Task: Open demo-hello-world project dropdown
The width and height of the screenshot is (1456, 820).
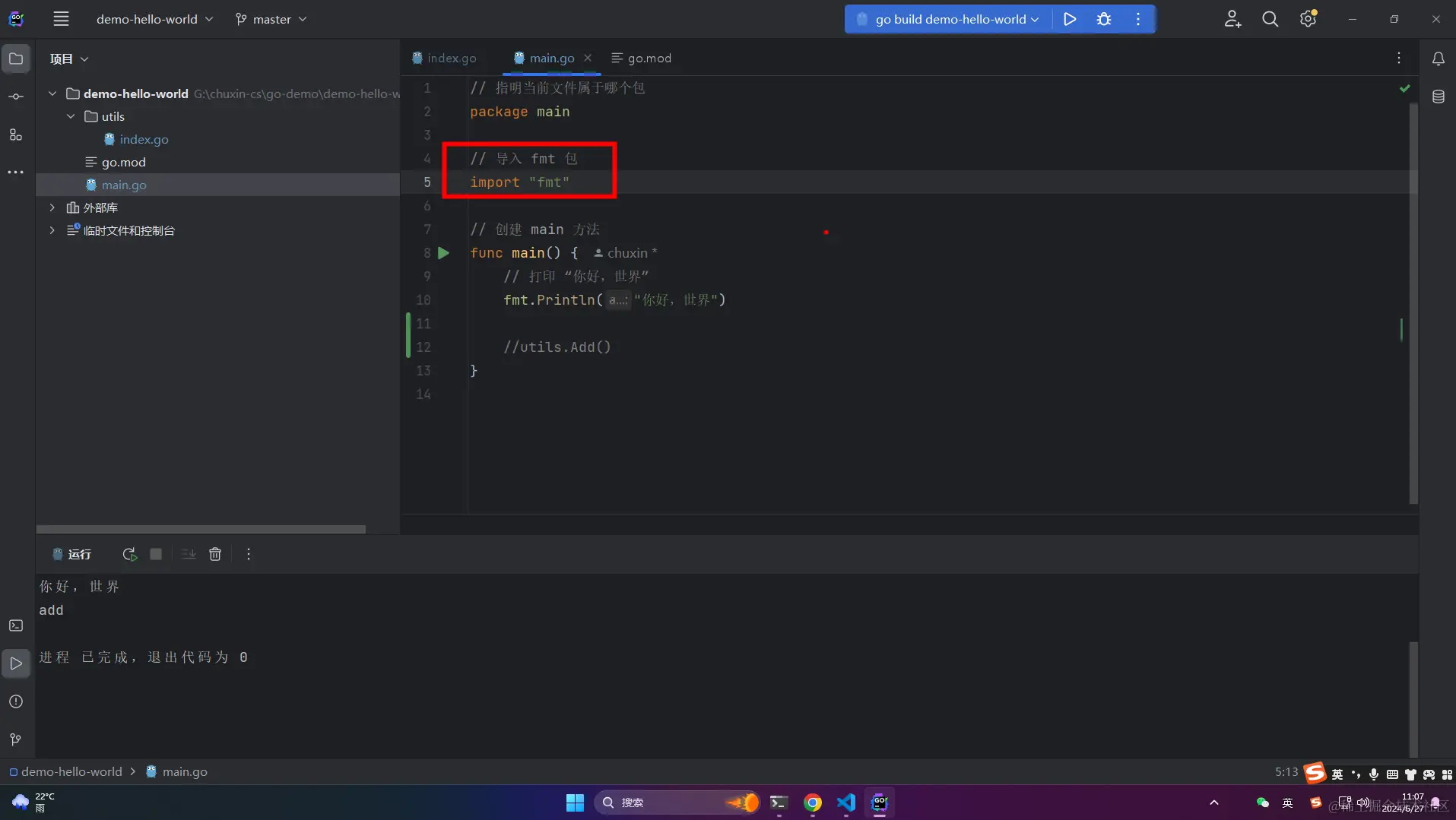Action: tap(154, 19)
